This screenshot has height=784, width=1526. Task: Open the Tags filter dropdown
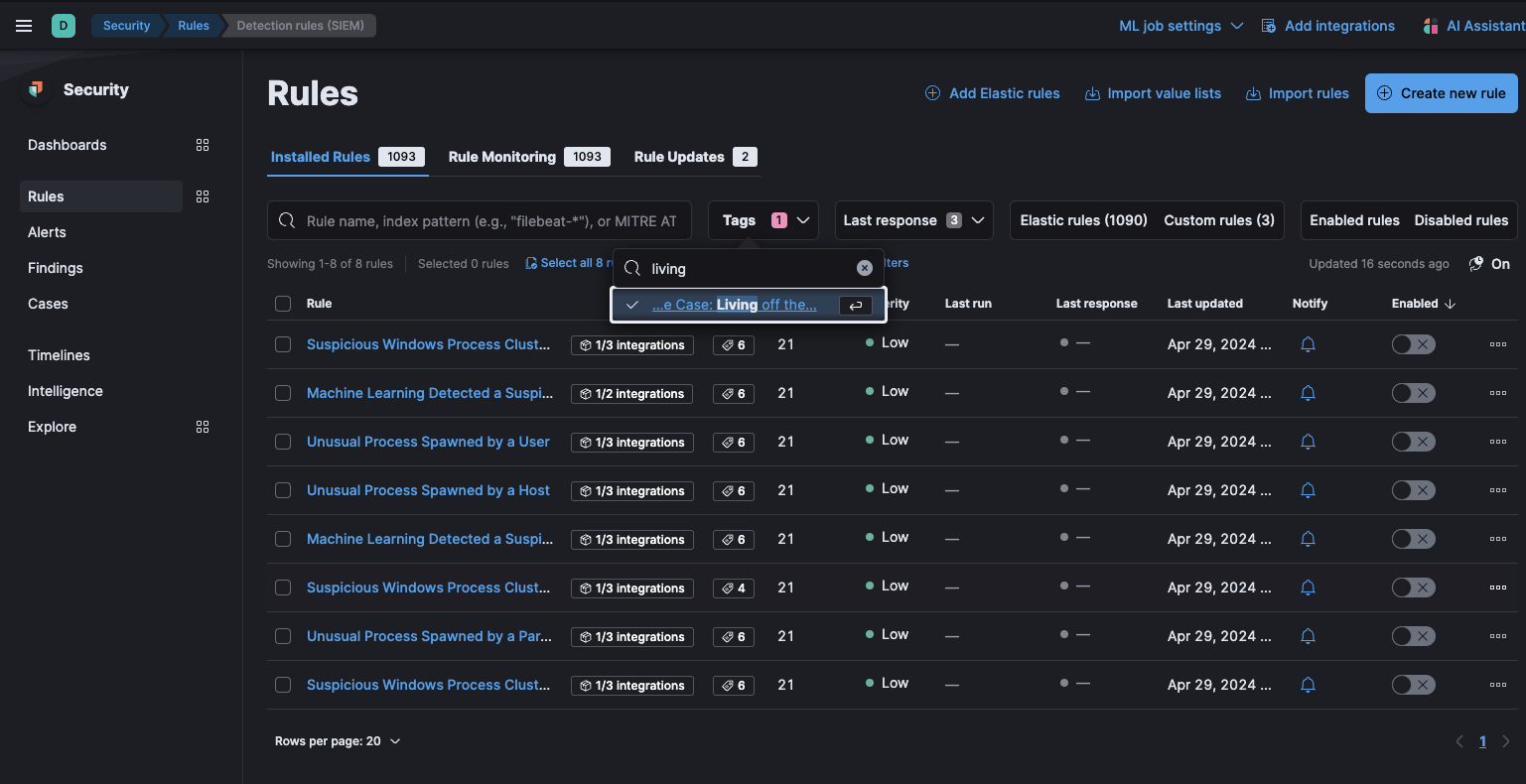(x=763, y=219)
